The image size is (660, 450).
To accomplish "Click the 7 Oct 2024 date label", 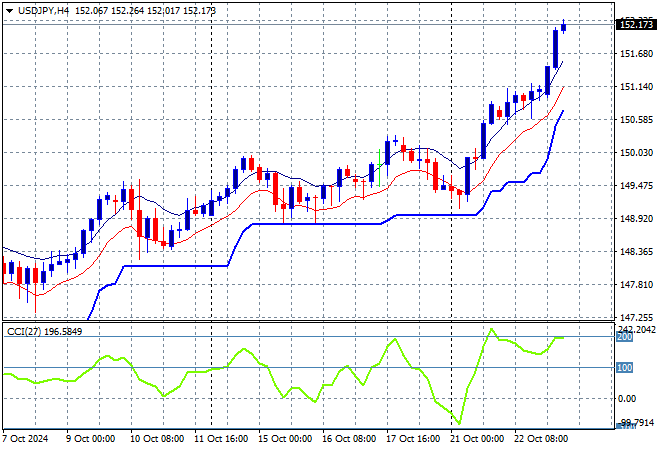I will pyautogui.click(x=25, y=439).
